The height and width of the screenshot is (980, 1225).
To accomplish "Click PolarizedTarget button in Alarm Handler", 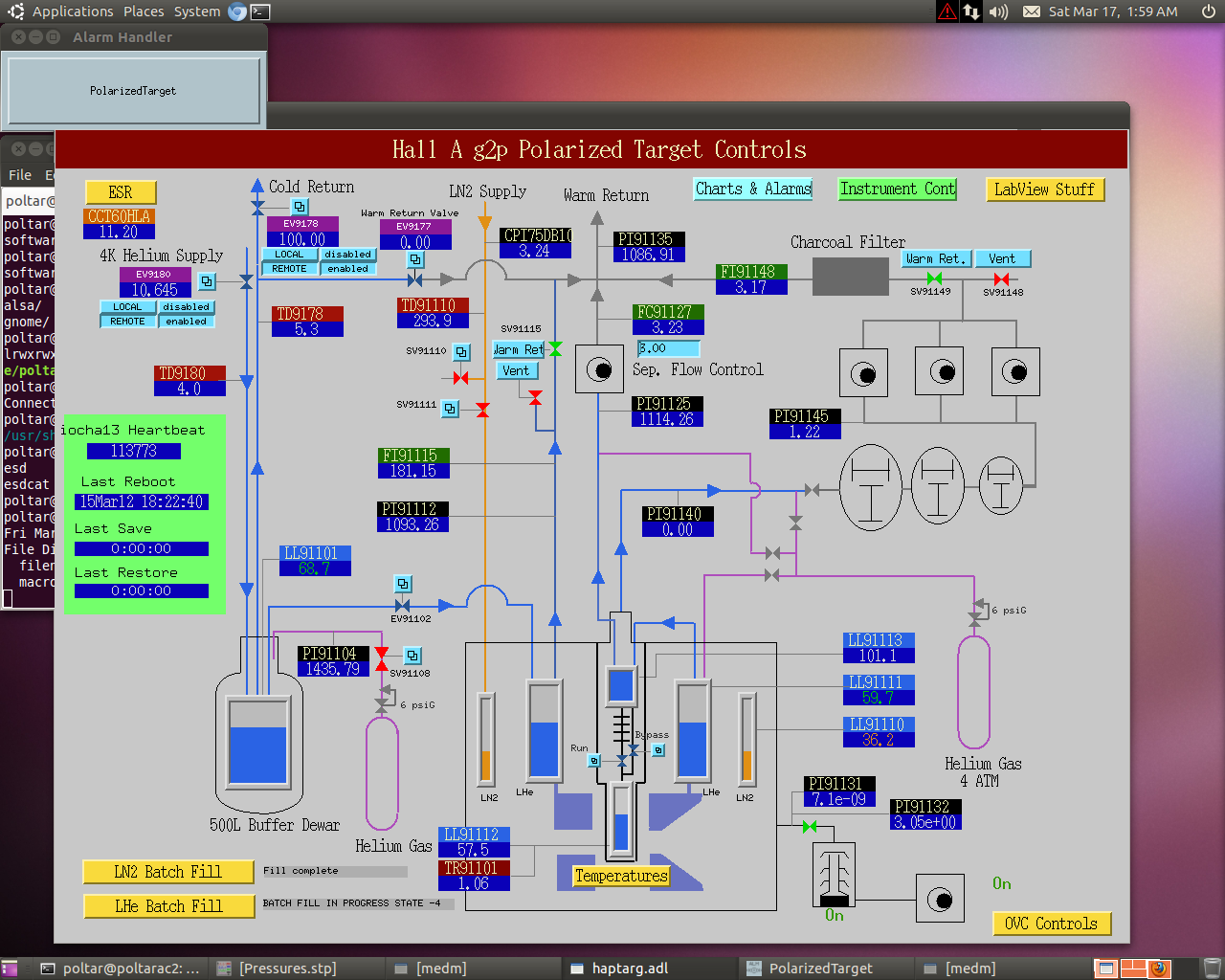I will click(x=133, y=91).
